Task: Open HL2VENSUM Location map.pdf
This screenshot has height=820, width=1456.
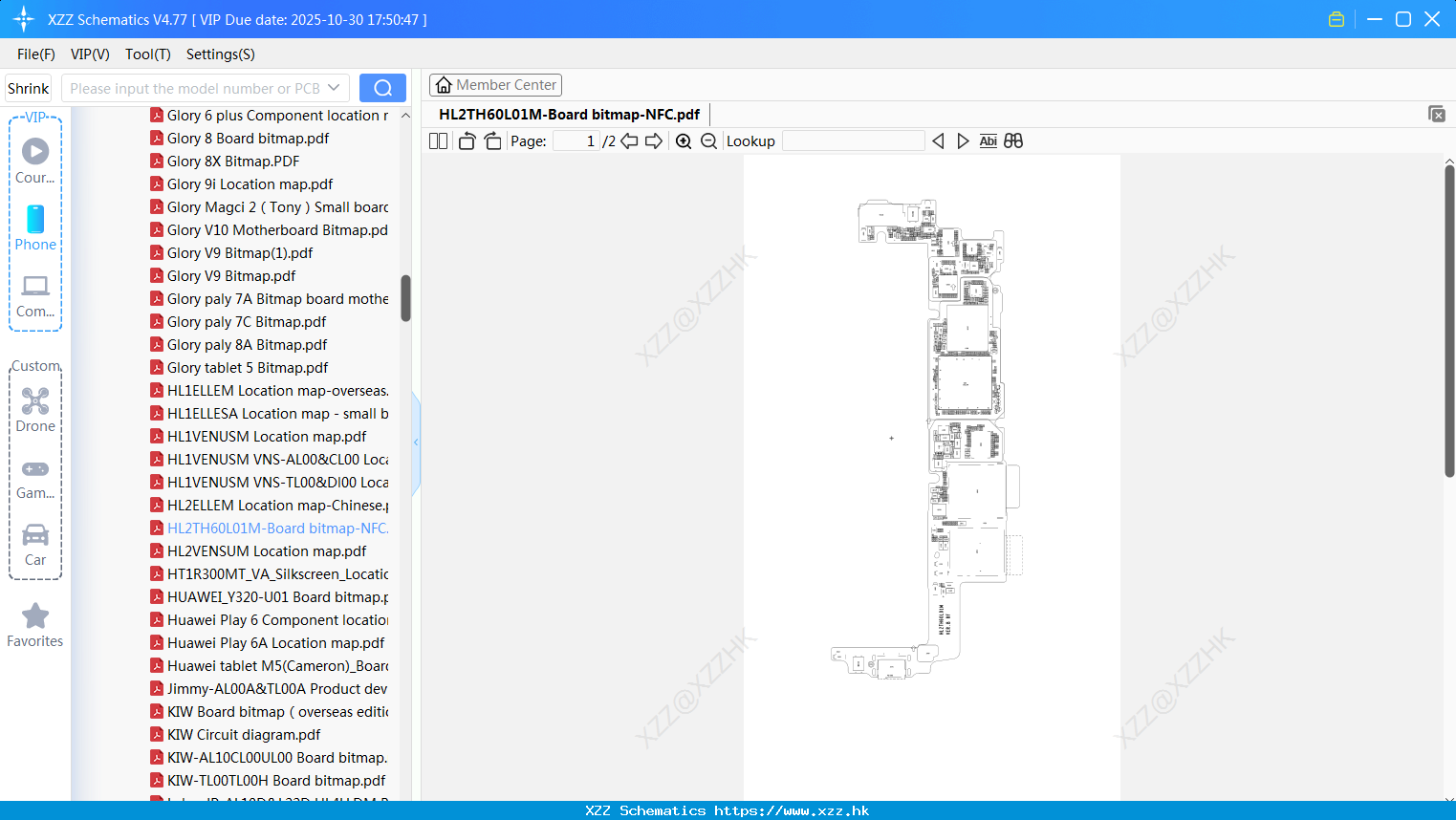Action: (267, 551)
